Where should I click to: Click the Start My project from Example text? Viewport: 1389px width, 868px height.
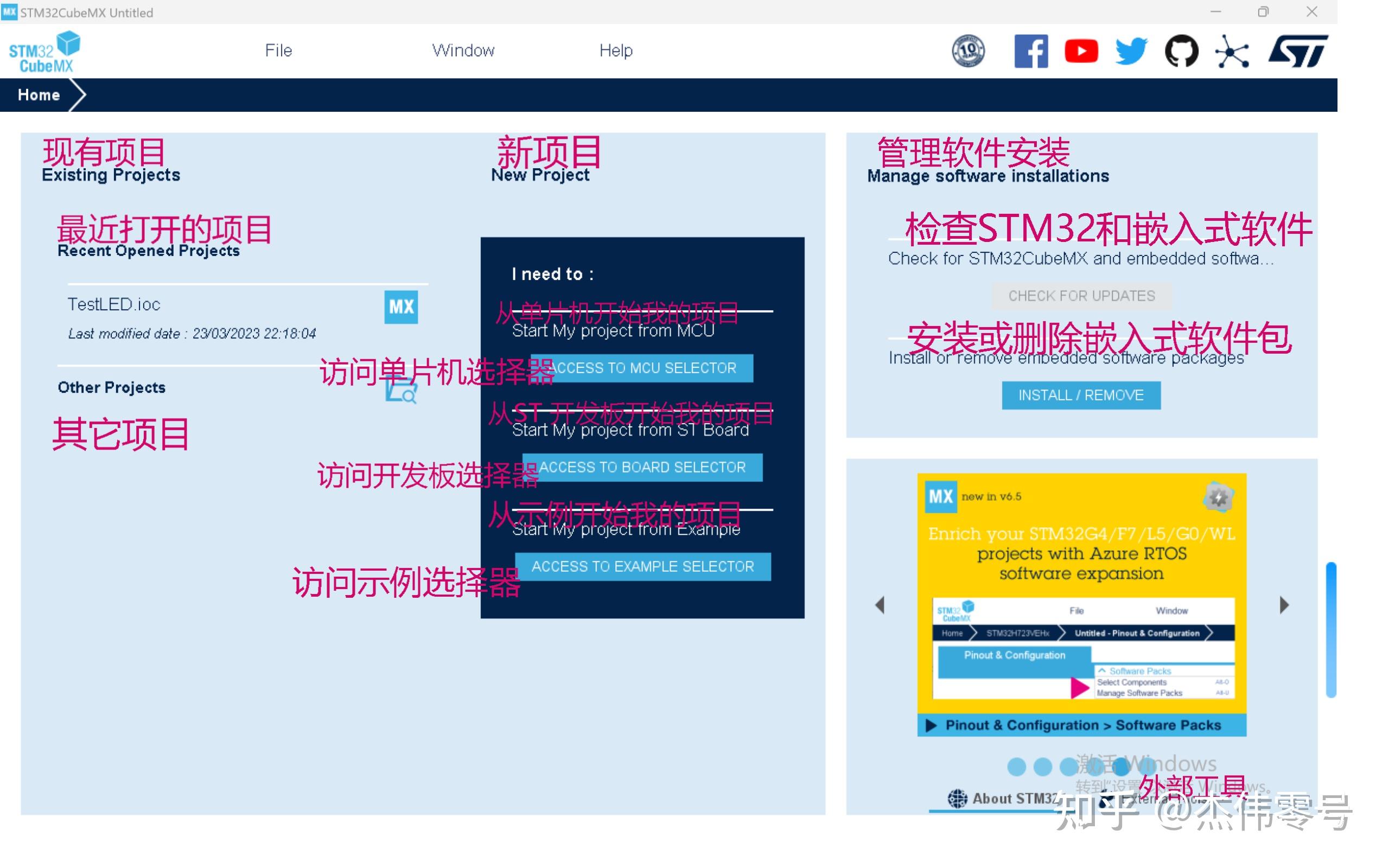pos(626,529)
